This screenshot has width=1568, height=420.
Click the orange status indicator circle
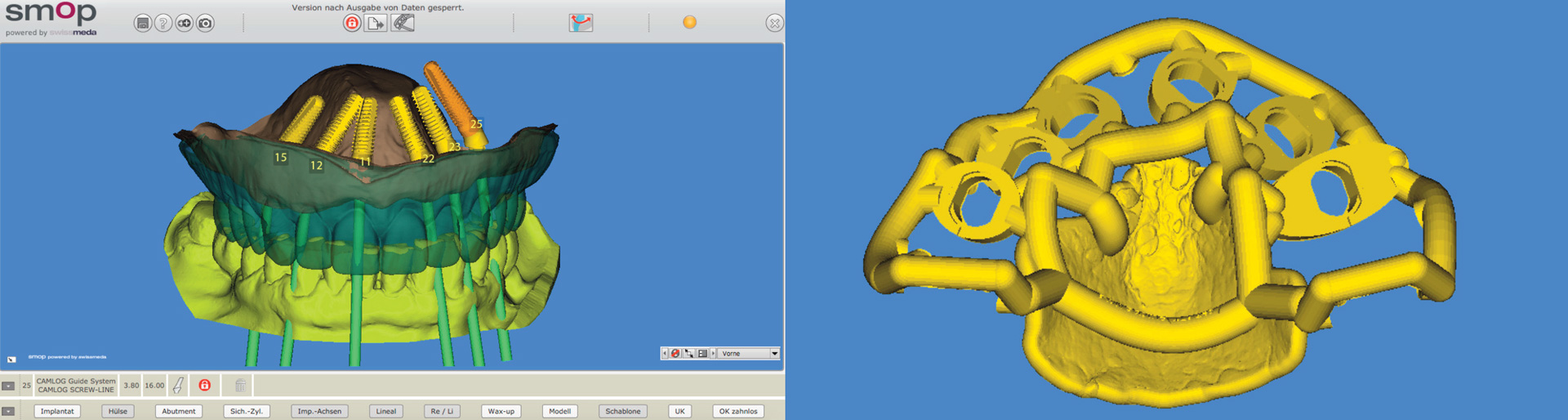click(690, 22)
